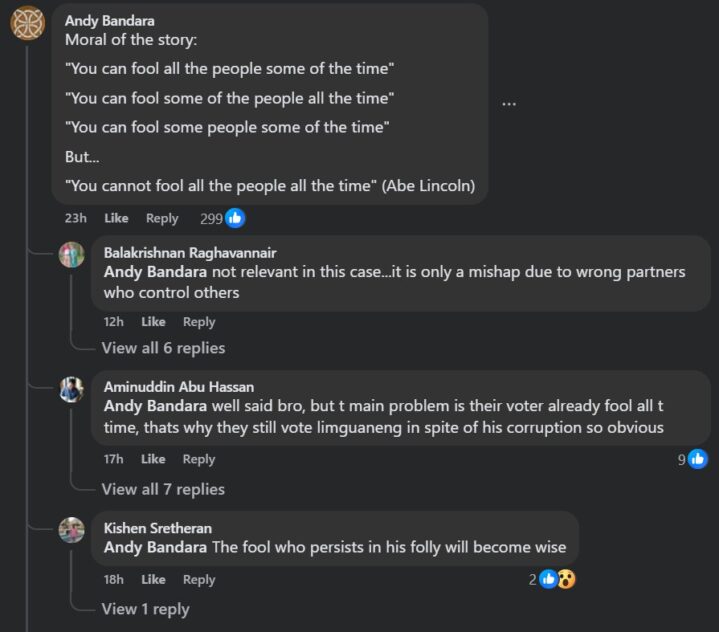Click the Balakrishnan Raghavannair name link
Image resolution: width=719 pixels, height=632 pixels.
click(x=190, y=253)
